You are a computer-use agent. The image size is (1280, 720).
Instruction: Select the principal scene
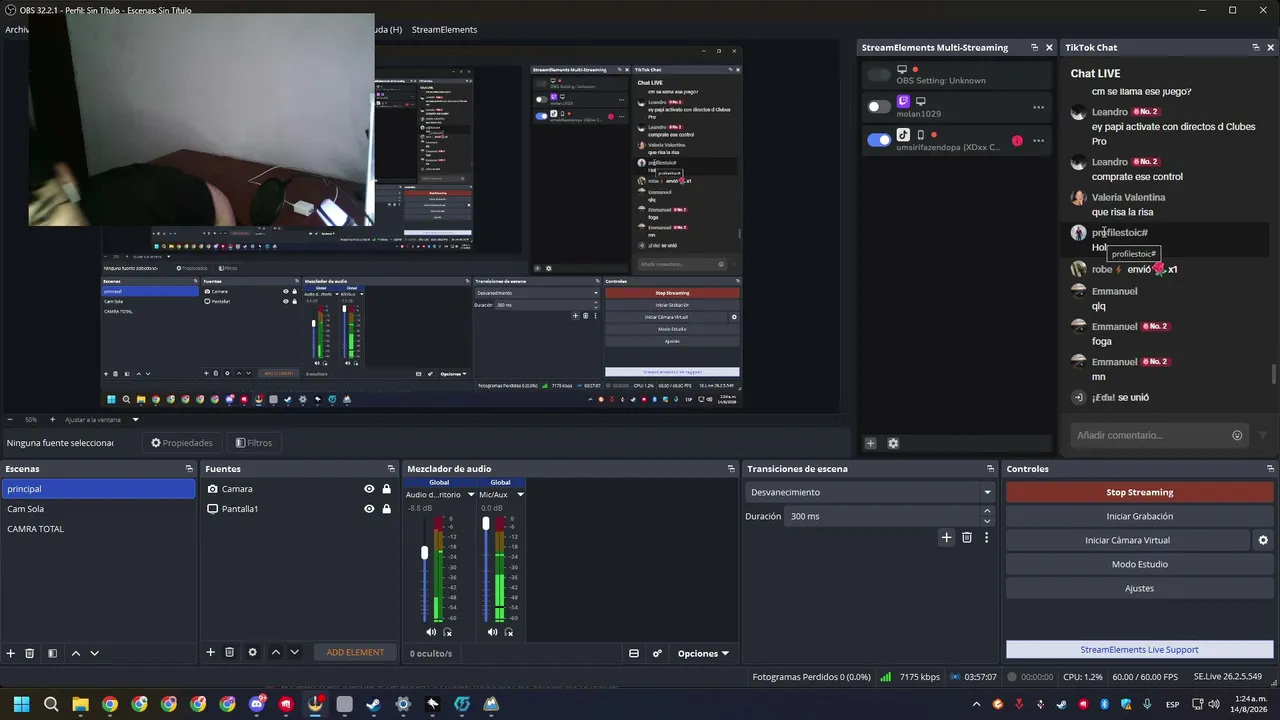pyautogui.click(x=99, y=489)
